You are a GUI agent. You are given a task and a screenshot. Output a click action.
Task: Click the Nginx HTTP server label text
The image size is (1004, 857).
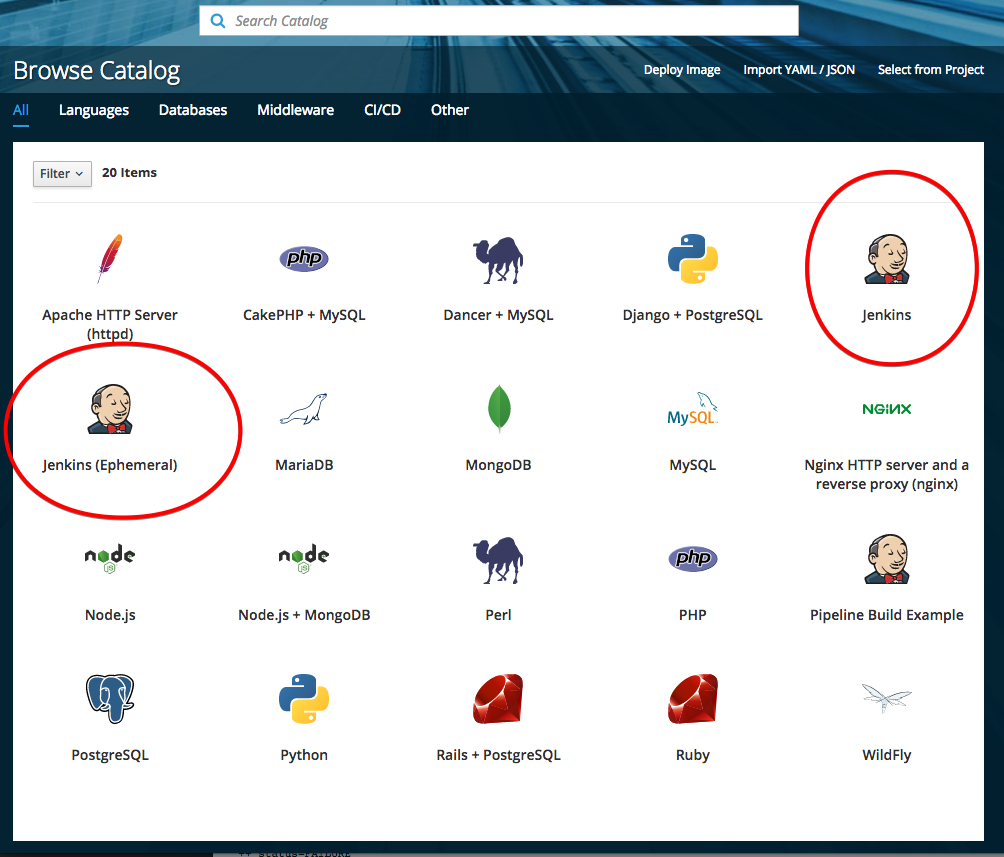[887, 474]
